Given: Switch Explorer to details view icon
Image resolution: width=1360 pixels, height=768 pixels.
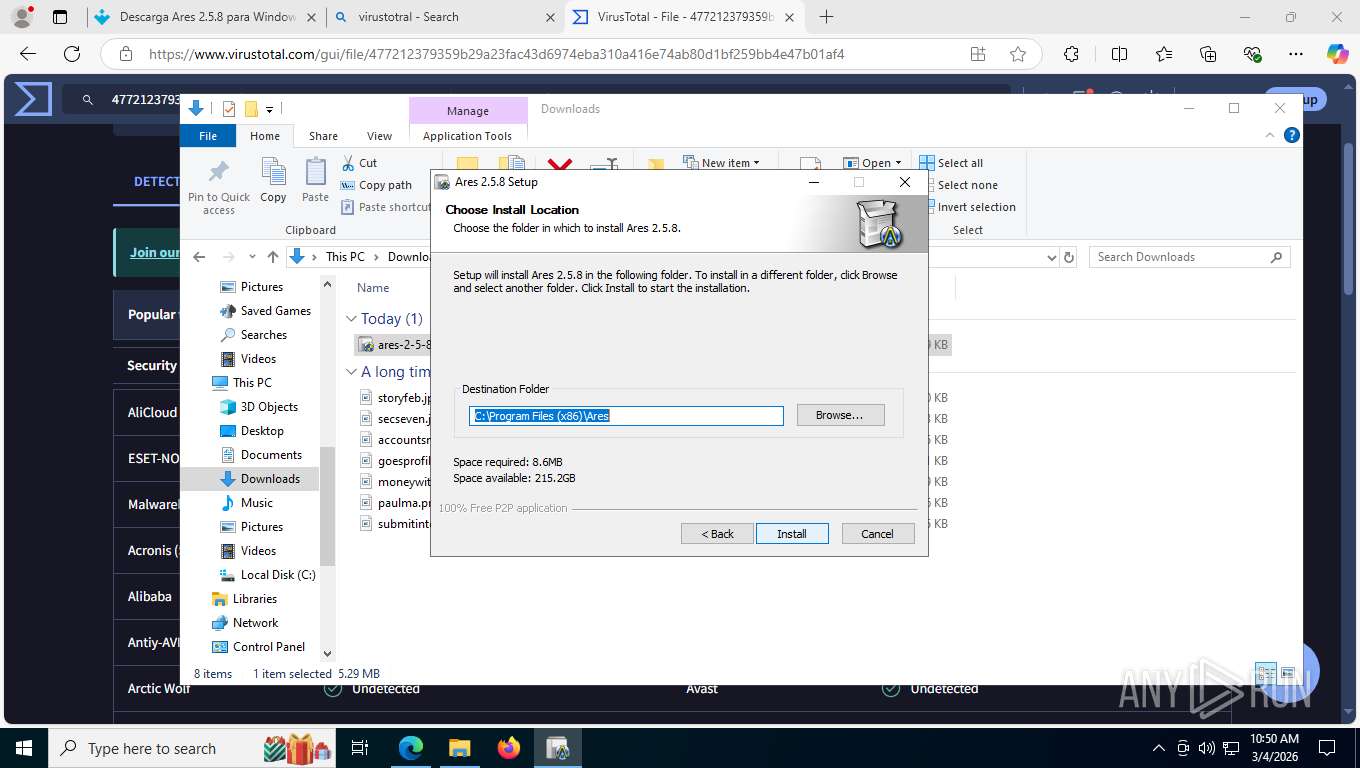Looking at the screenshot, I should [1266, 674].
